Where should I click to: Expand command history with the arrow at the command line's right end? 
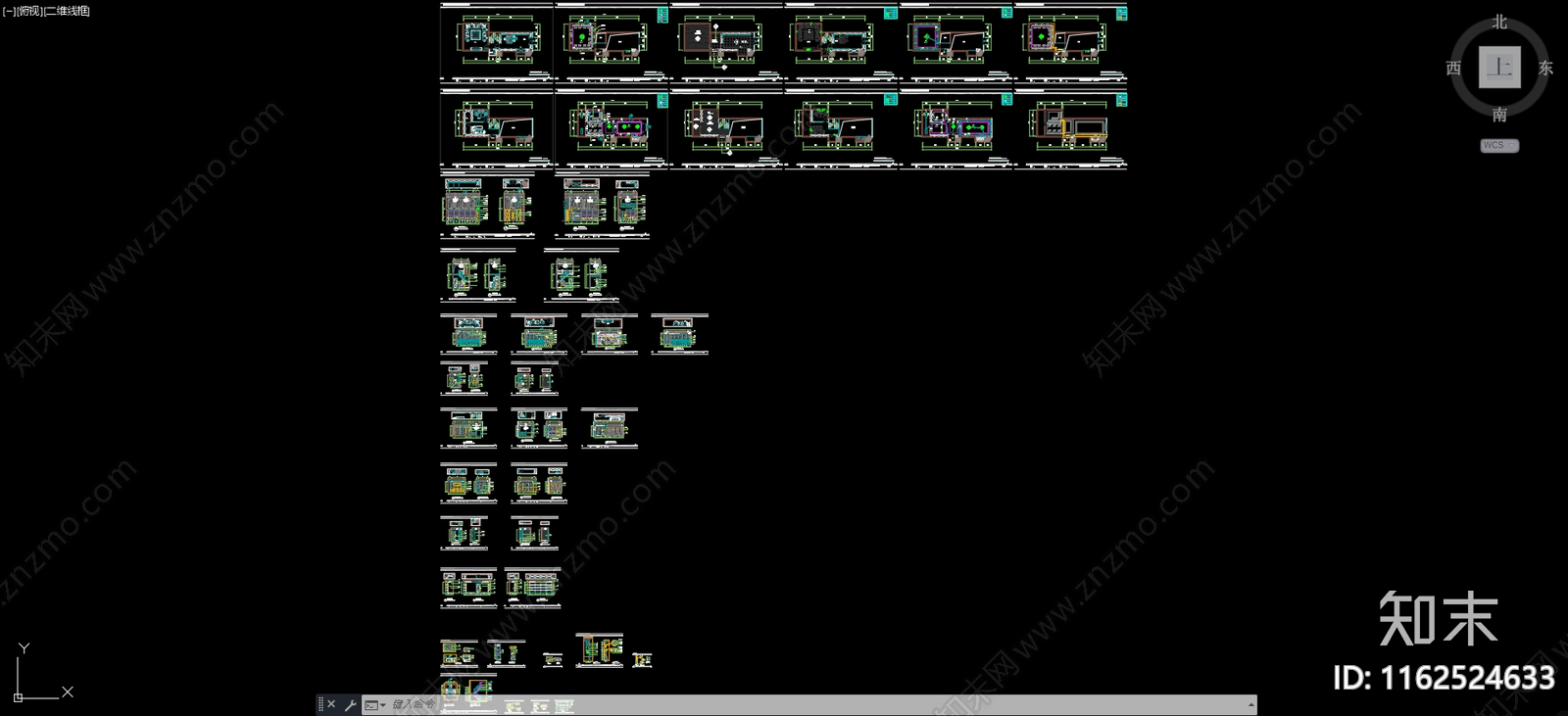tap(1250, 705)
